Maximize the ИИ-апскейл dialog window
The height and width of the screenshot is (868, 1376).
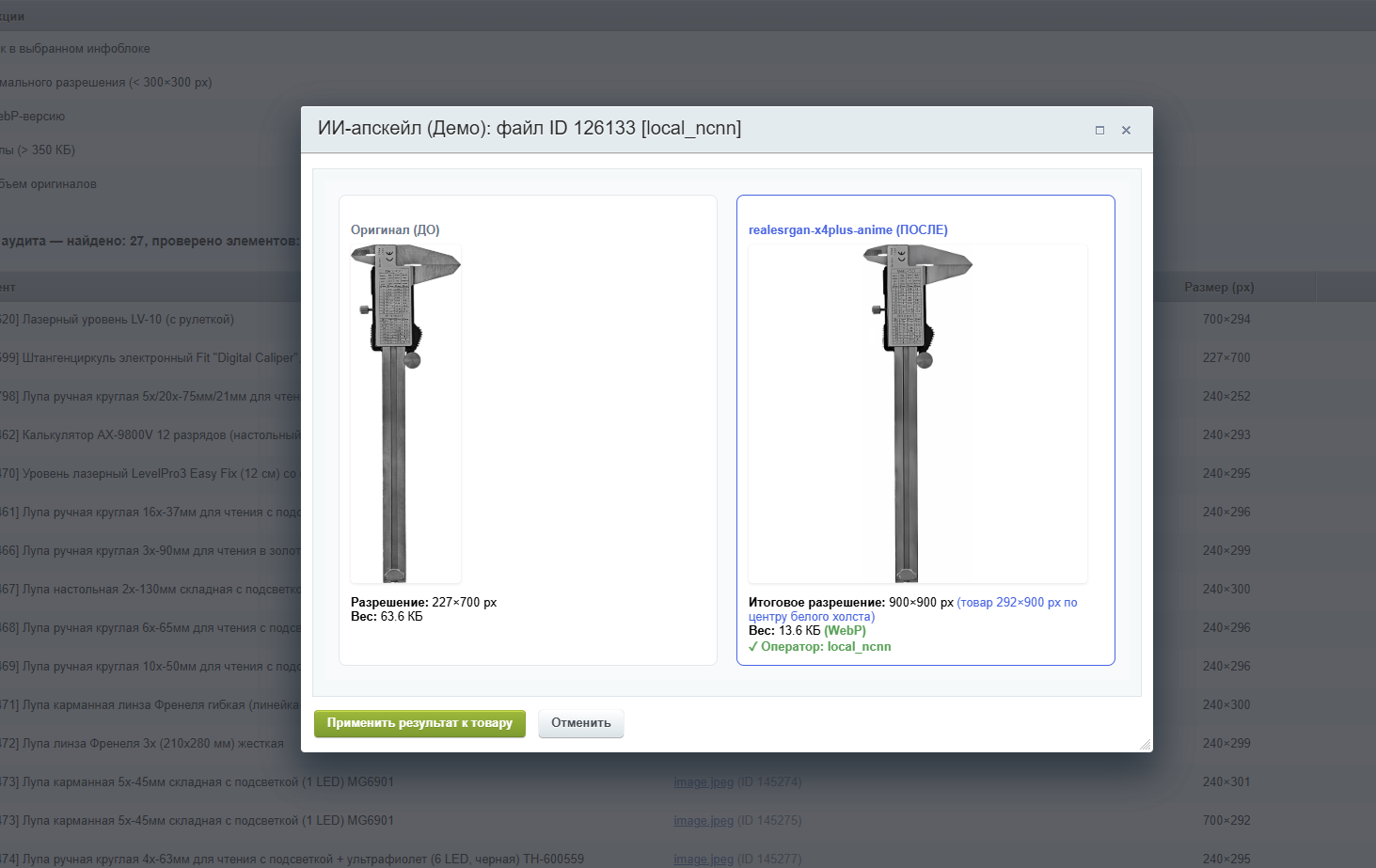coord(1099,130)
